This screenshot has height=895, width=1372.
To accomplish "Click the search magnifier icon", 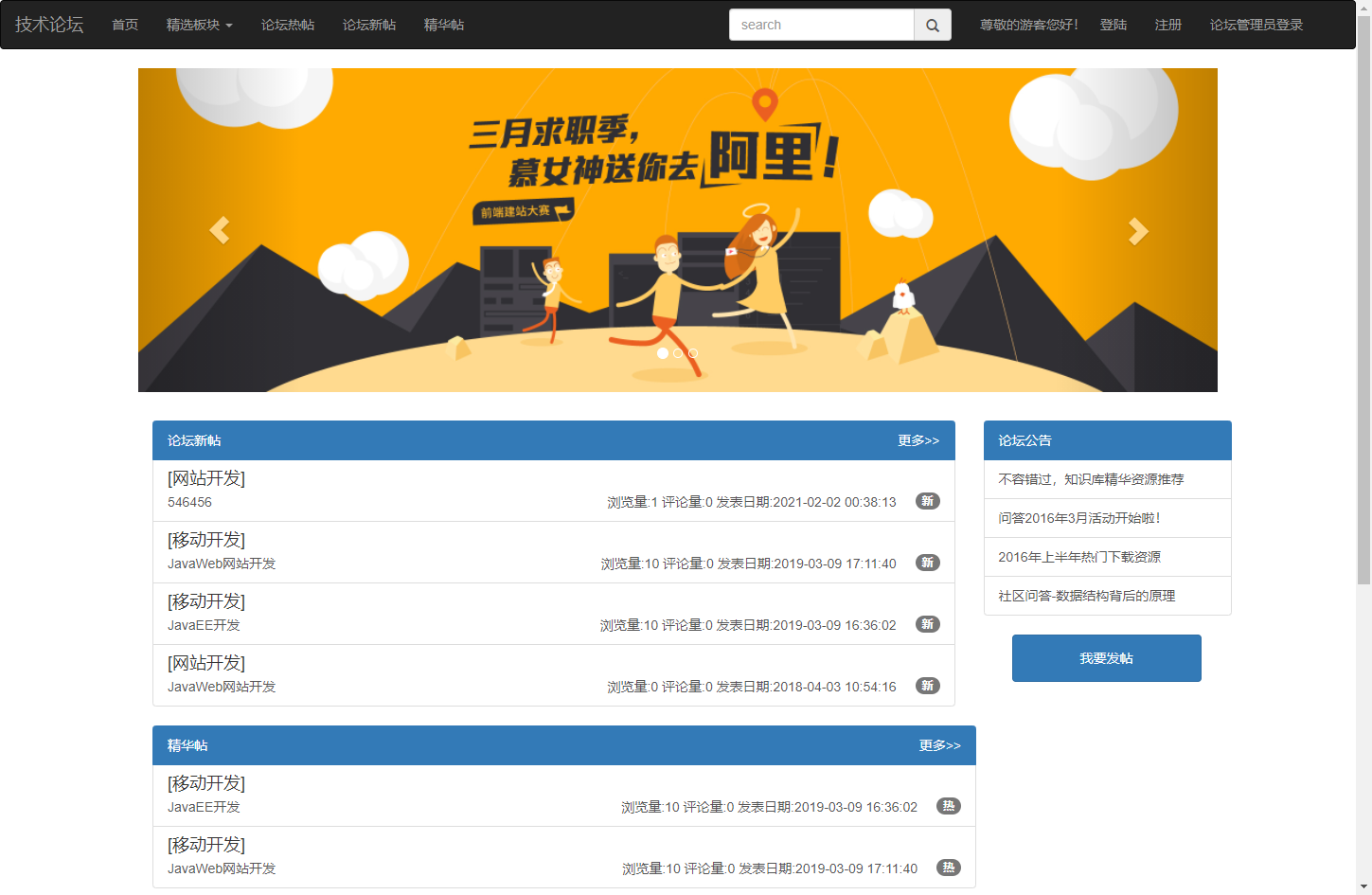I will point(932,25).
